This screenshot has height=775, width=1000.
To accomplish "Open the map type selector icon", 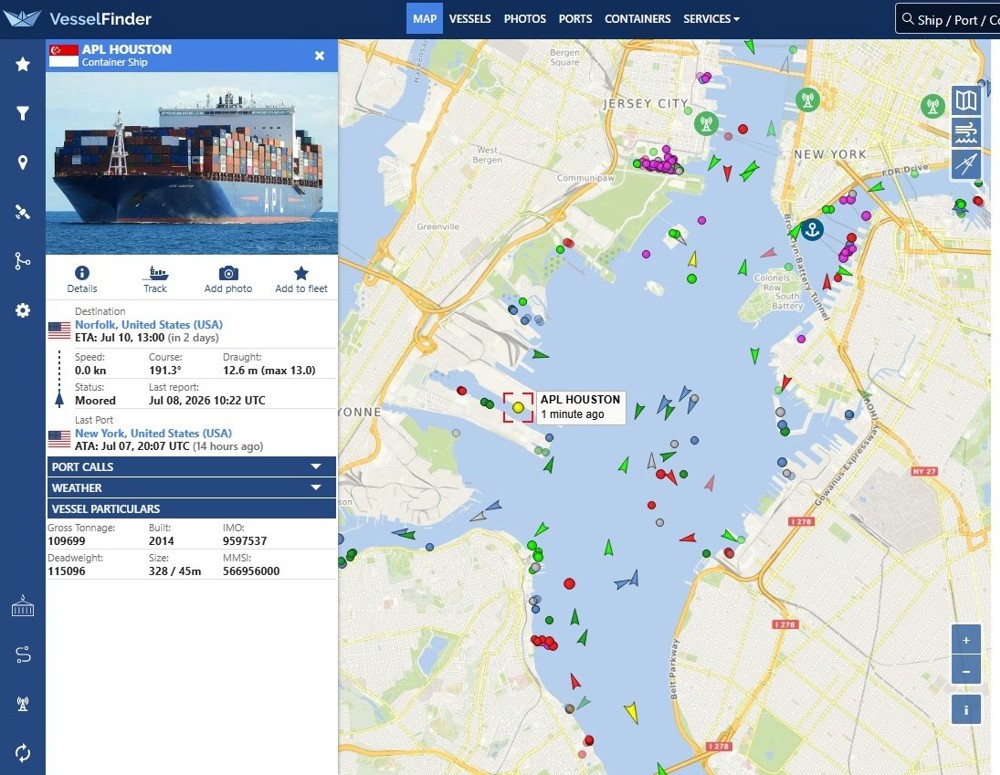I will 966,100.
